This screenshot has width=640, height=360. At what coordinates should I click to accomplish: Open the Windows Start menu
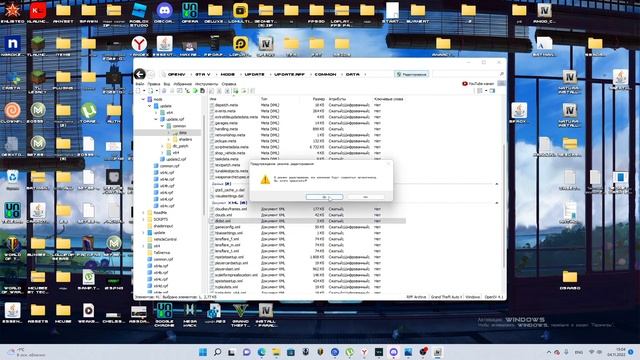pos(203,352)
